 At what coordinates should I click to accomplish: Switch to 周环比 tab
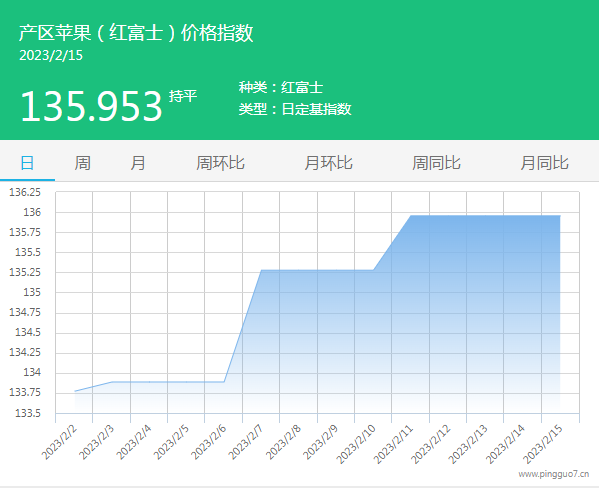pos(220,163)
